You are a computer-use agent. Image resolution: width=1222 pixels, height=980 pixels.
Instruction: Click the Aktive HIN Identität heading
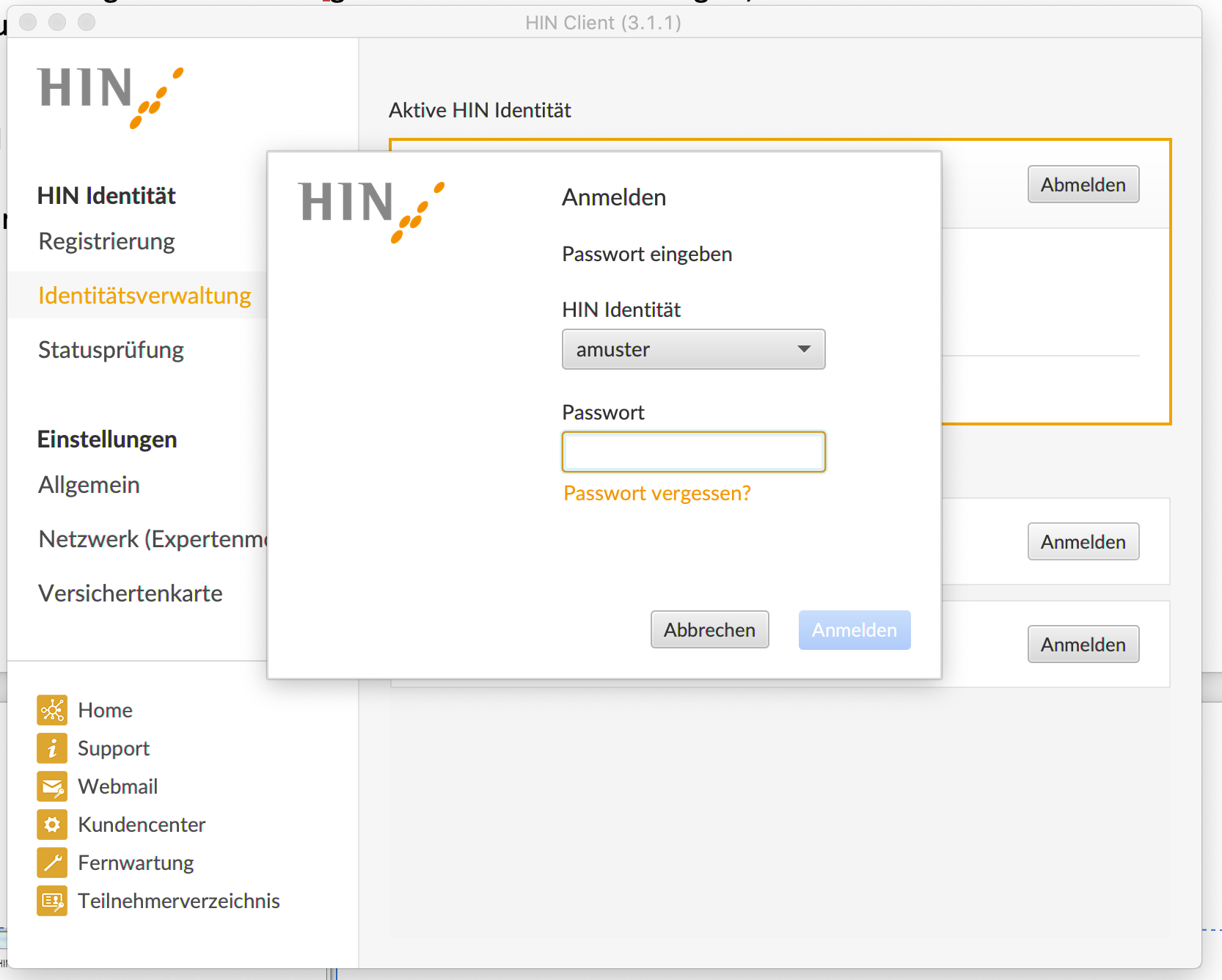point(480,110)
